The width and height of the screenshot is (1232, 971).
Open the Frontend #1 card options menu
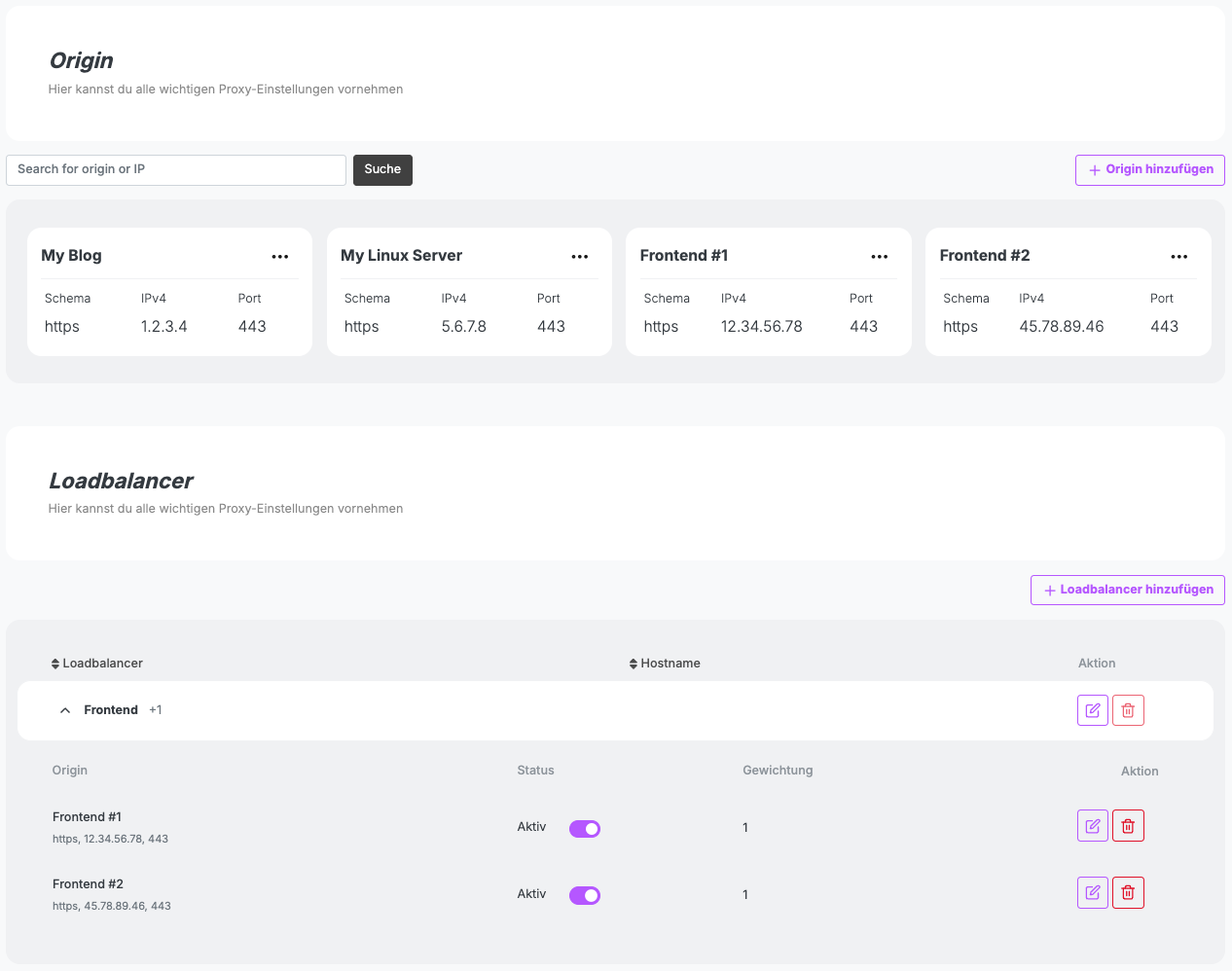click(x=880, y=257)
